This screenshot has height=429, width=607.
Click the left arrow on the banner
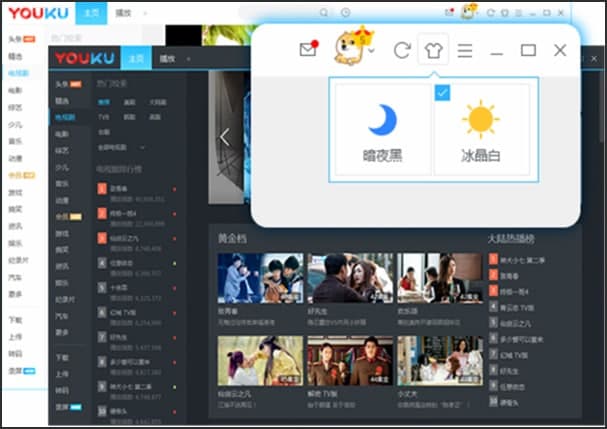pyautogui.click(x=224, y=138)
